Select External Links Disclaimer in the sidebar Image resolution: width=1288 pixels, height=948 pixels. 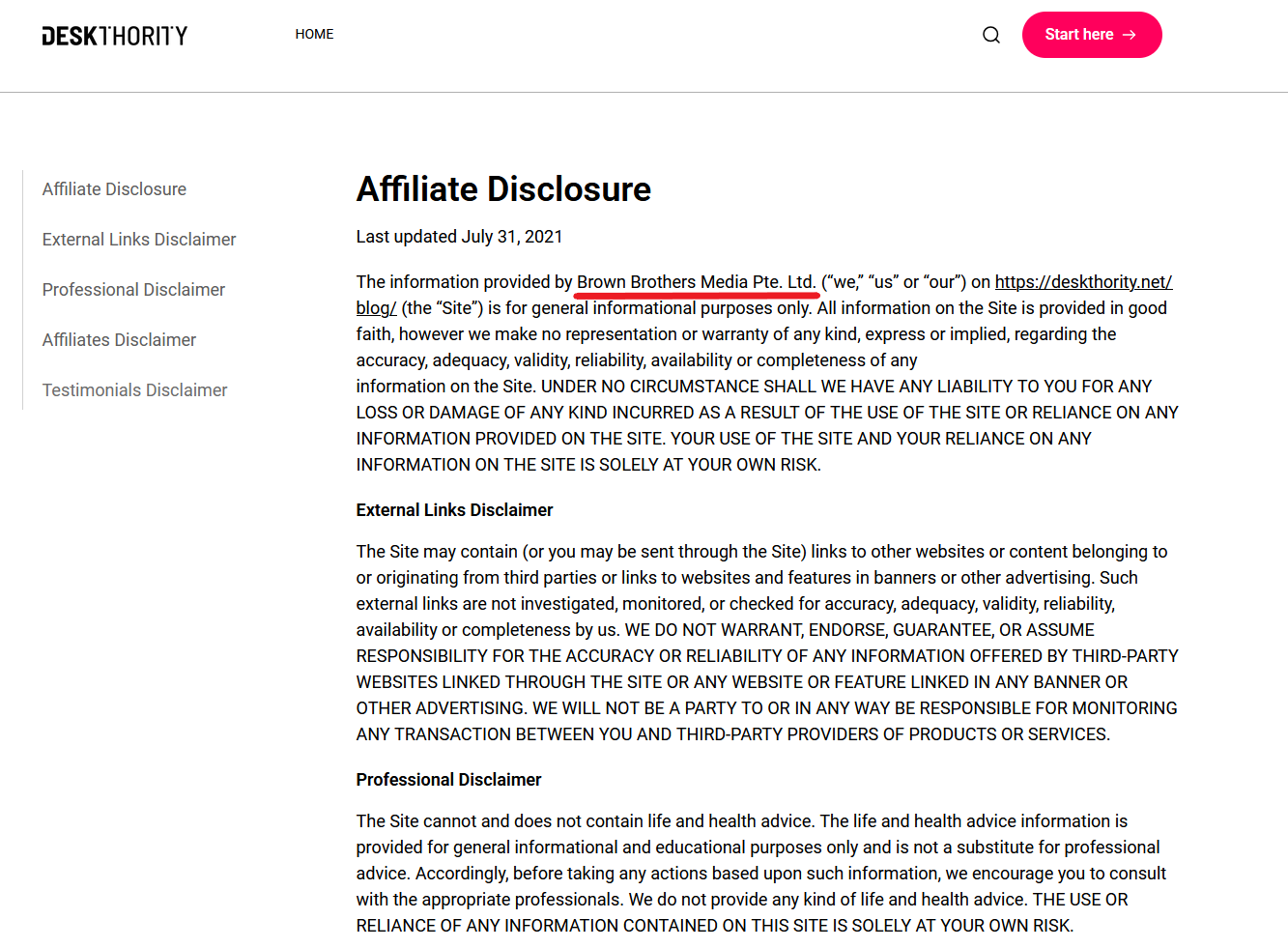click(x=138, y=240)
